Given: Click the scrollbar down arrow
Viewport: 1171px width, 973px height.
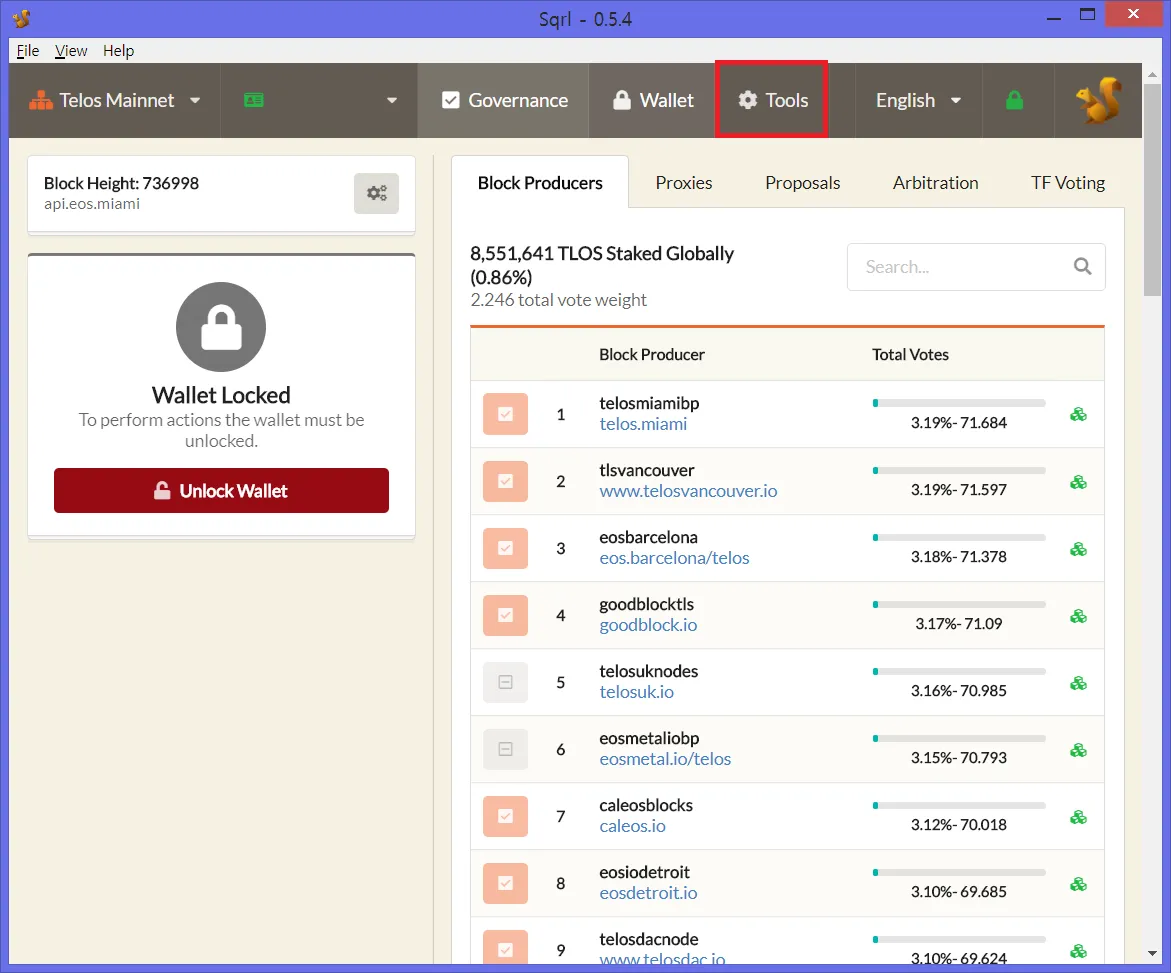Looking at the screenshot, I should click(1152, 954).
